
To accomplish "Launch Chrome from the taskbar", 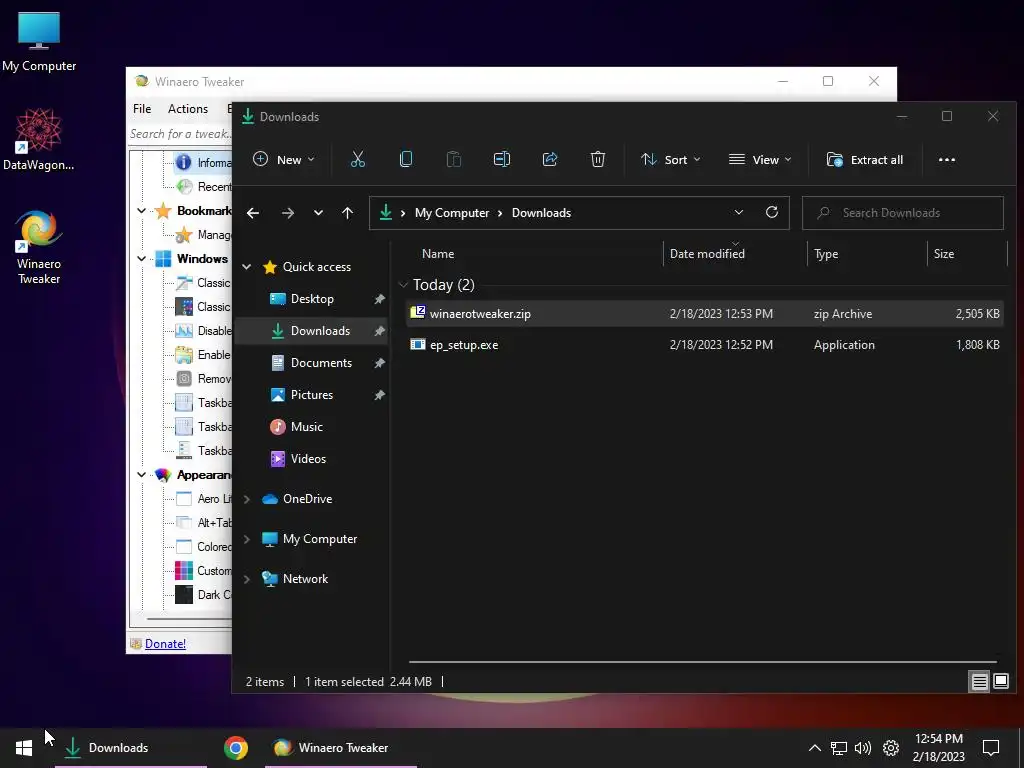I will point(236,748).
